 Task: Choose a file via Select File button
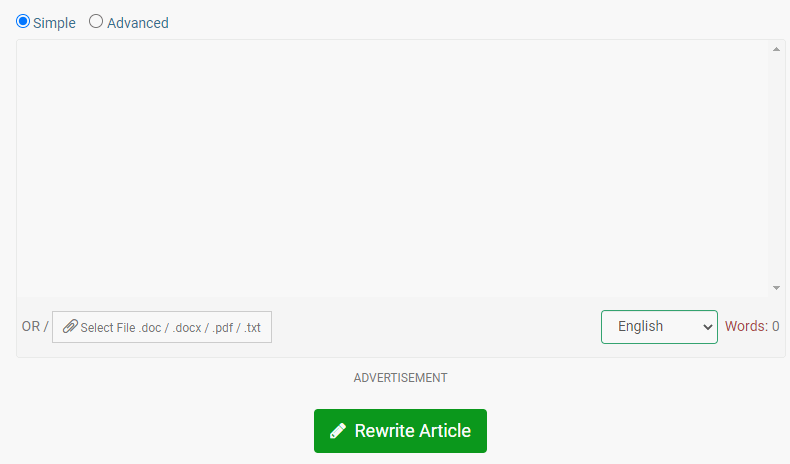(162, 327)
